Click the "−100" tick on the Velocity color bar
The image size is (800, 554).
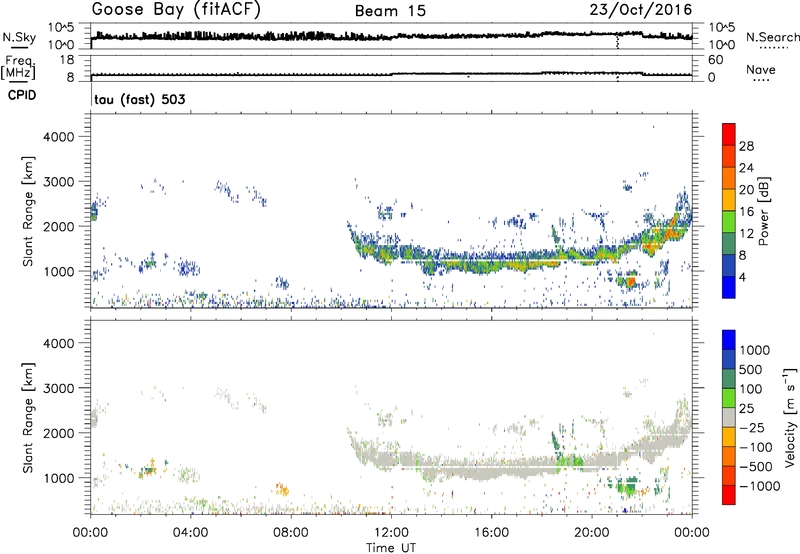pos(756,447)
